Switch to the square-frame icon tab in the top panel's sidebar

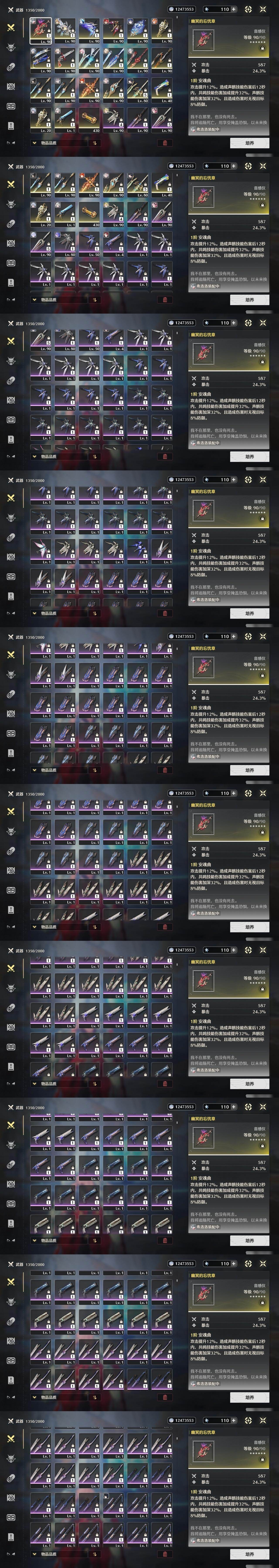pos(10,86)
